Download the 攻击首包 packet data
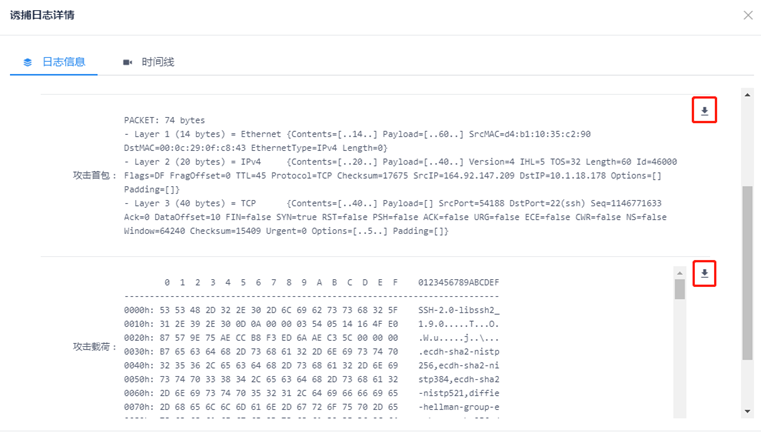 tap(704, 111)
